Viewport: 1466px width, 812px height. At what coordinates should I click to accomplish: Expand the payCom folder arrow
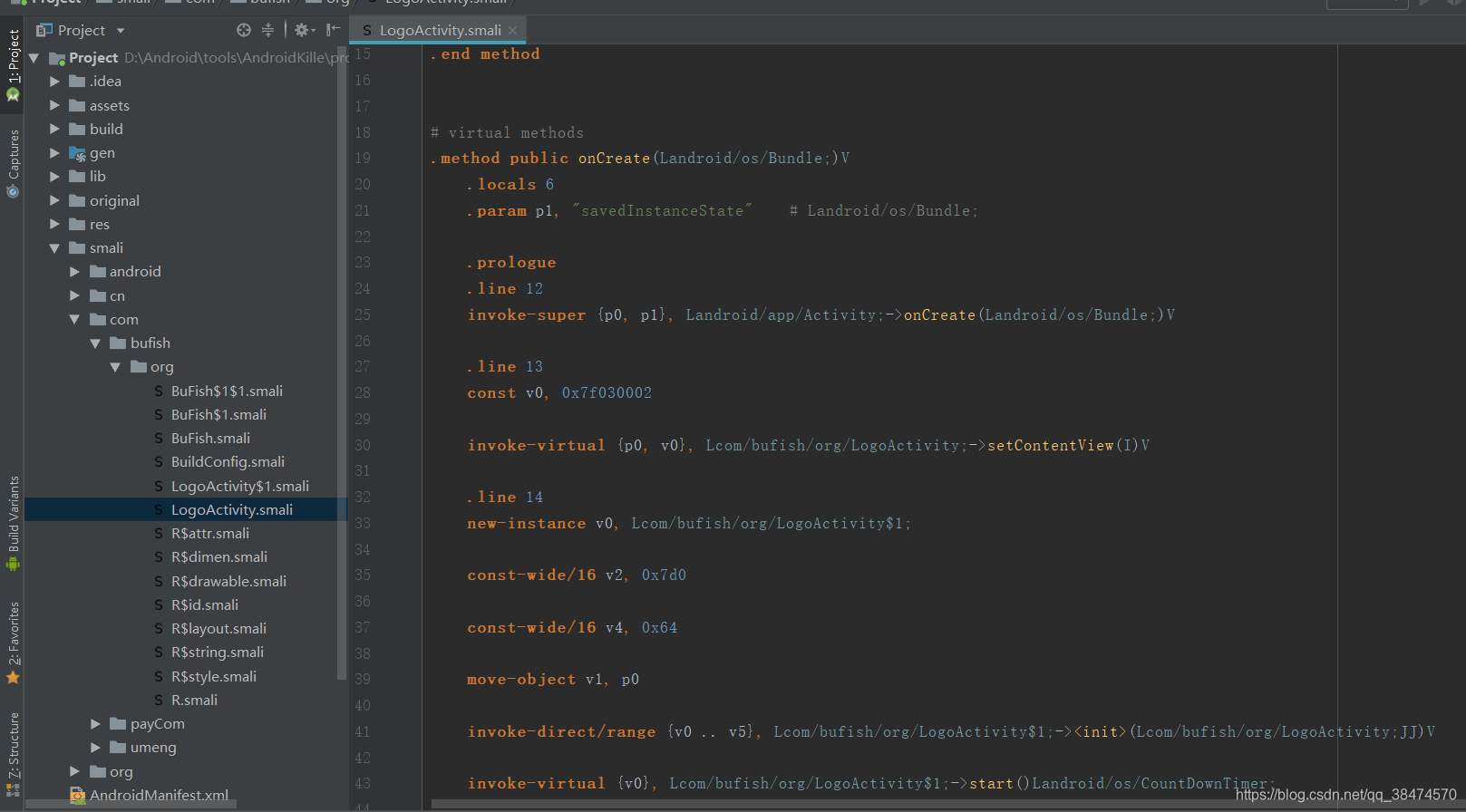pyautogui.click(x=95, y=723)
